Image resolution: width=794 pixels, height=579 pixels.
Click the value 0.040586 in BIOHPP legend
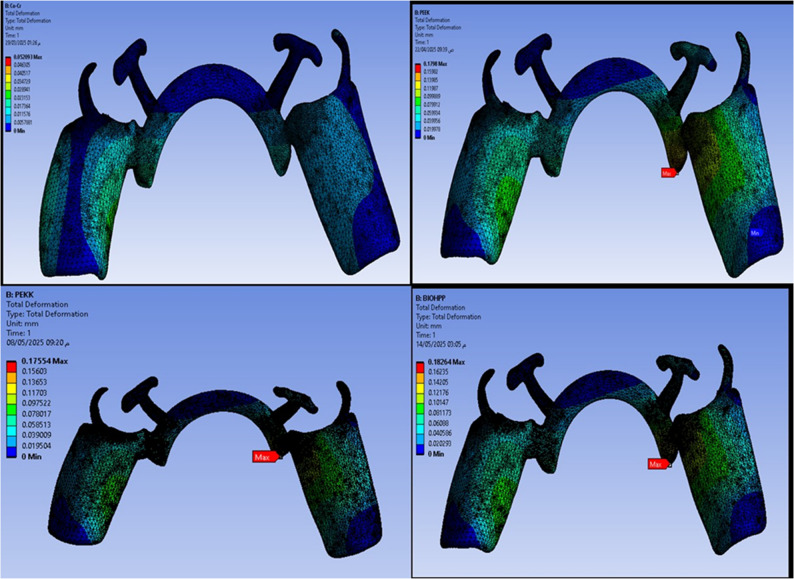click(x=440, y=433)
